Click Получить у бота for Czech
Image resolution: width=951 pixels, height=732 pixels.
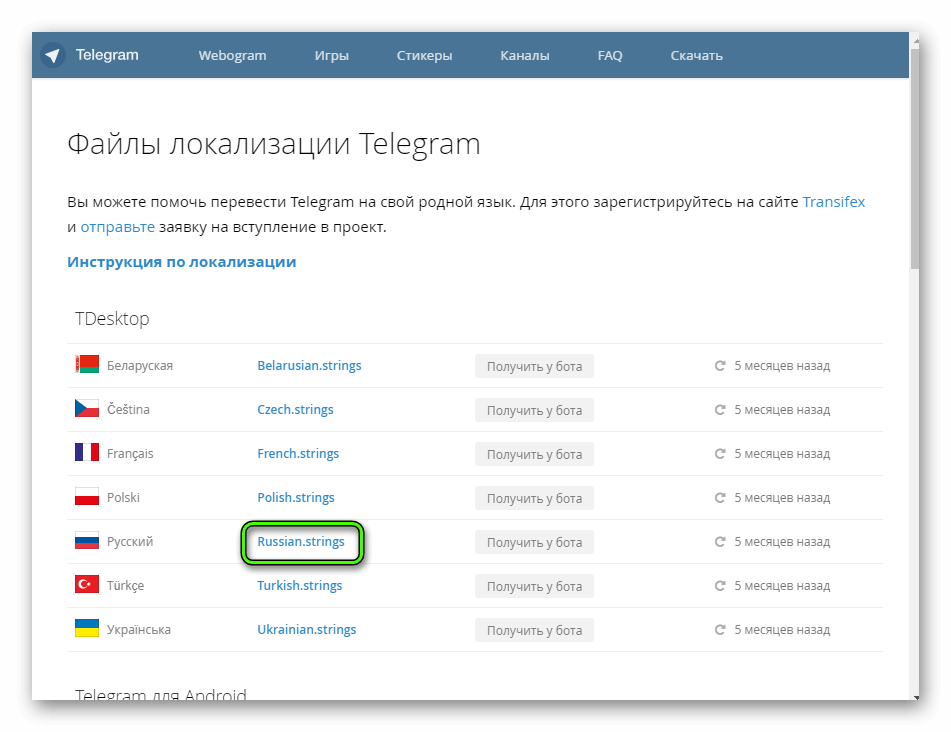[534, 410]
